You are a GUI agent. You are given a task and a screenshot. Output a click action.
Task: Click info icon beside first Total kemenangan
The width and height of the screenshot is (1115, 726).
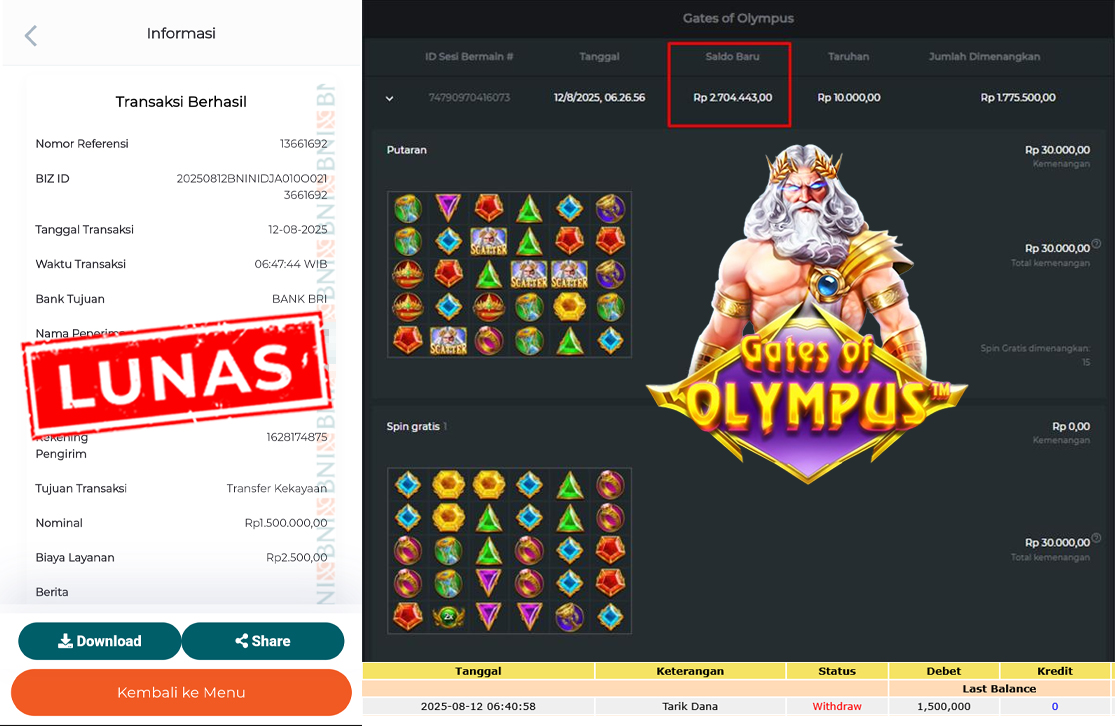(1097, 244)
